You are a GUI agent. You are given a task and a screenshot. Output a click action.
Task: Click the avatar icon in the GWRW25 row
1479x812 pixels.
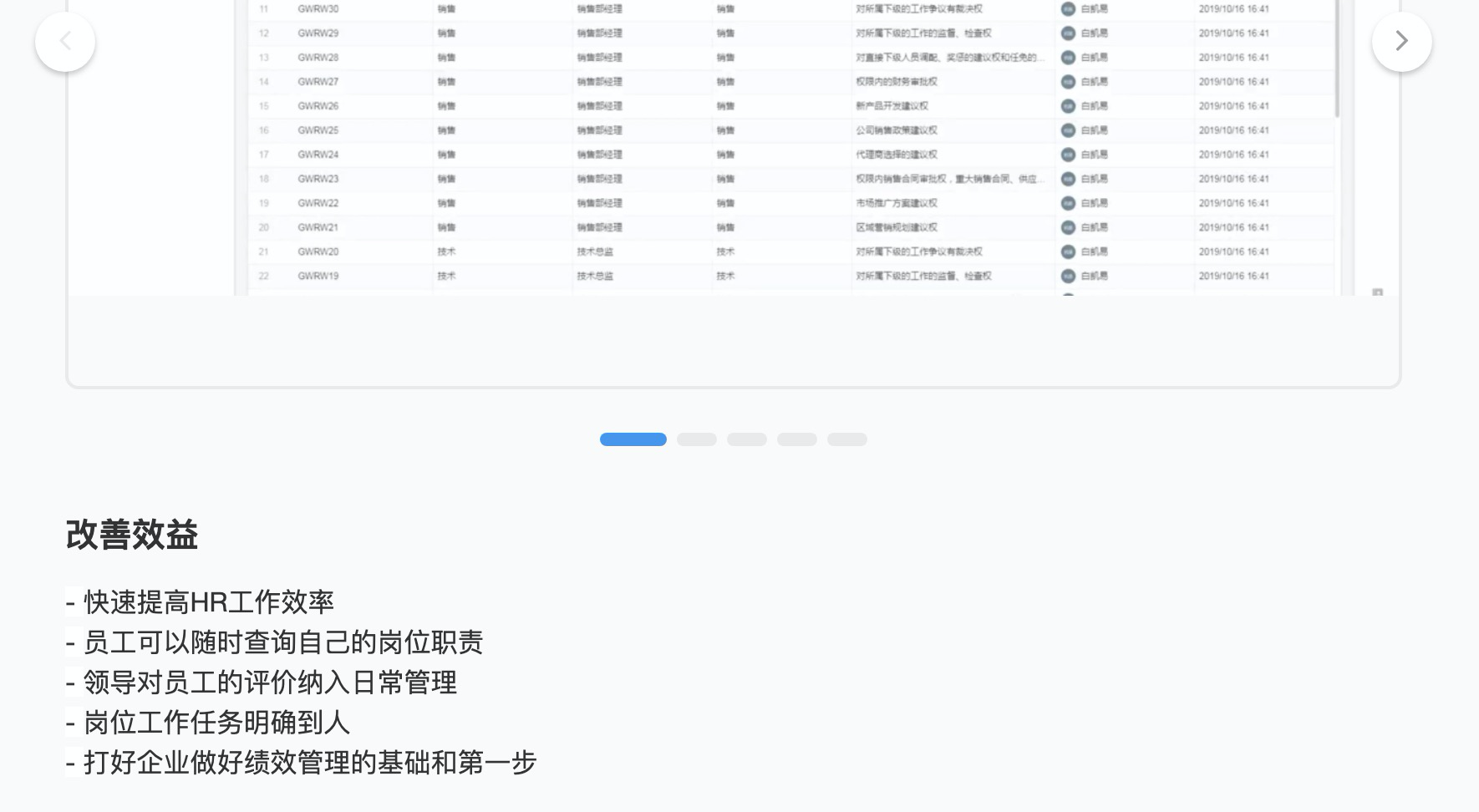tap(1068, 130)
